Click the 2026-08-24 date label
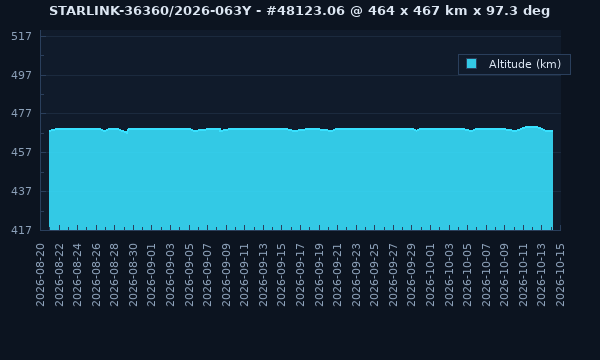Viewport: 600px width, 360px height. click(77, 275)
